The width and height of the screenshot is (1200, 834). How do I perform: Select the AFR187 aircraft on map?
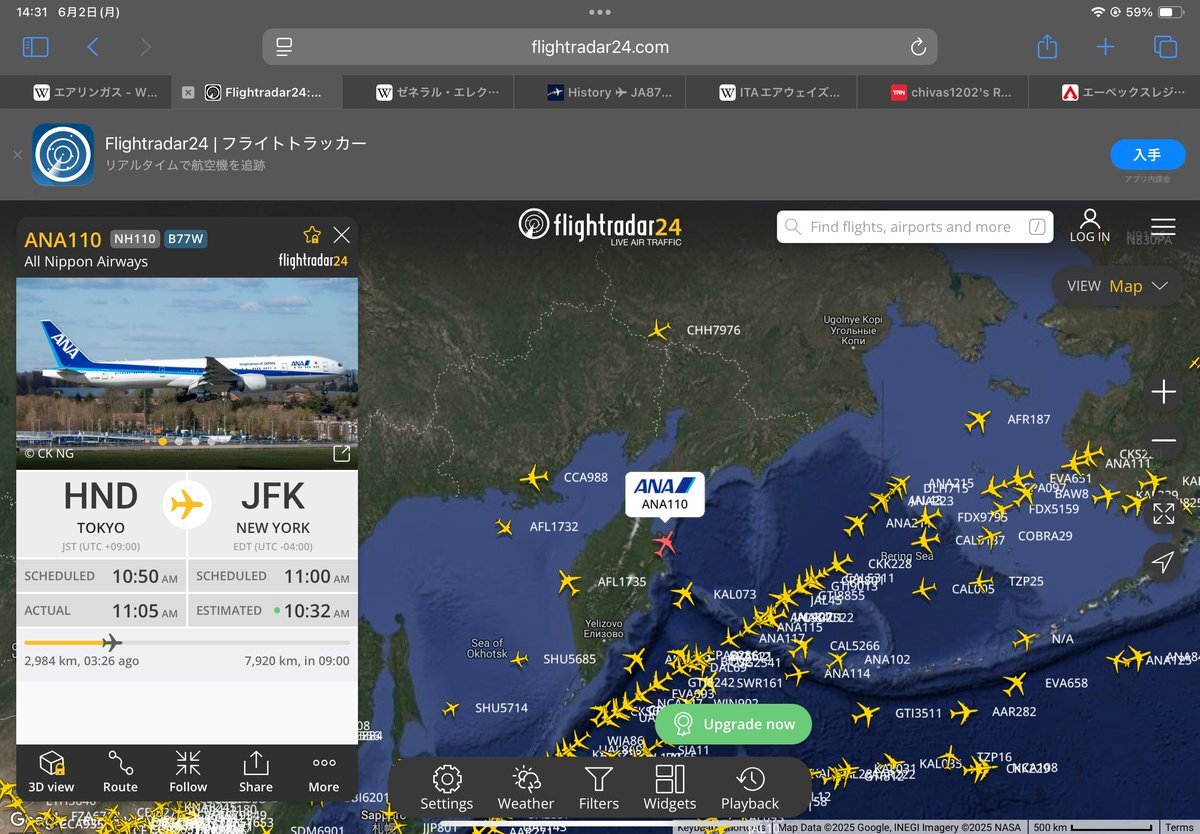(978, 420)
